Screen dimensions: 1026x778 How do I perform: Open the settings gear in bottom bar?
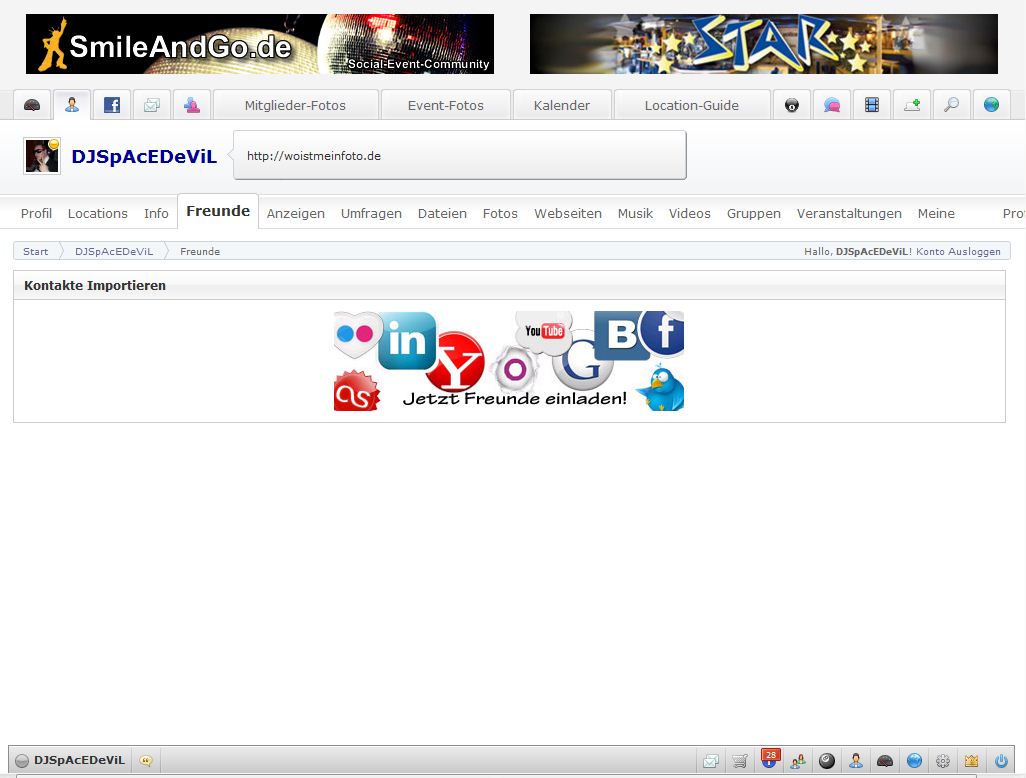[x=942, y=761]
